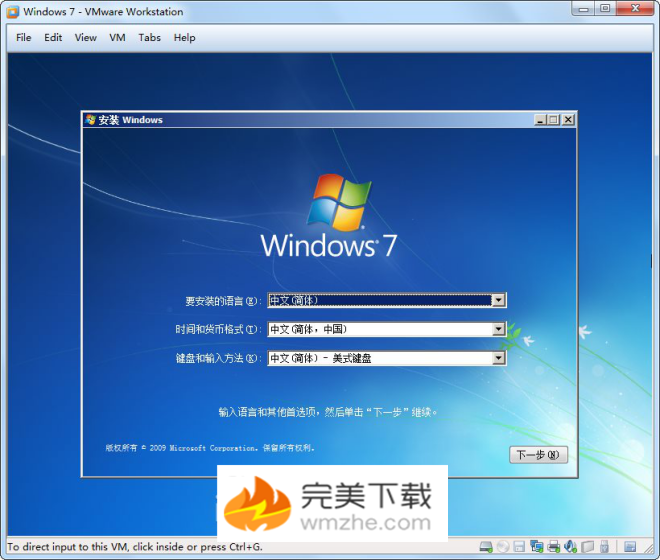Click the 'To direct input to this VM' status text
Image resolution: width=660 pixels, height=560 pixels.
pyautogui.click(x=135, y=547)
